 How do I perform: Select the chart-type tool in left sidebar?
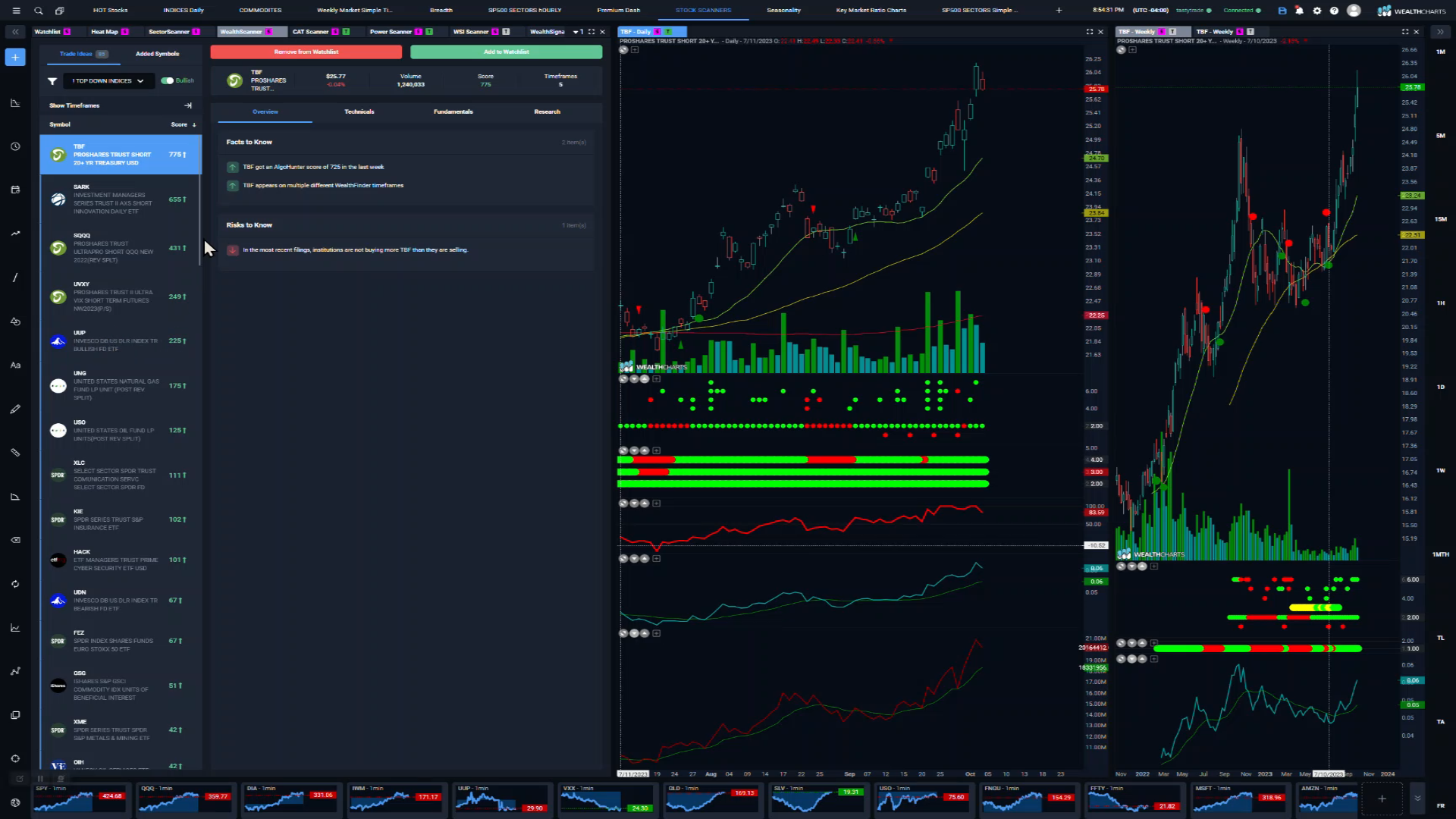[15, 103]
